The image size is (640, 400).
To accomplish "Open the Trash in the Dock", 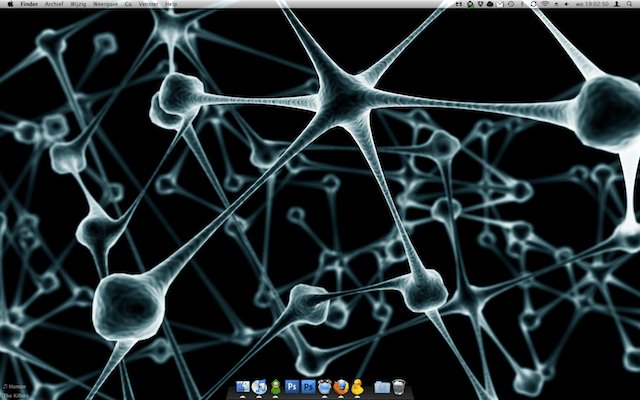I will 398,386.
